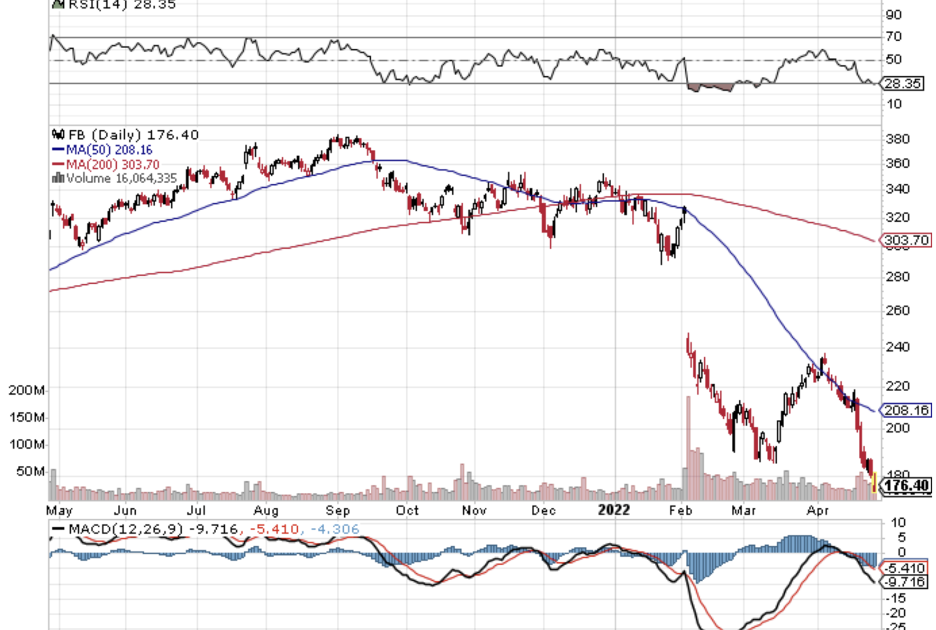This screenshot has height=630, width=936.
Task: Click the 303.70 MA(200) value tag
Action: [908, 240]
